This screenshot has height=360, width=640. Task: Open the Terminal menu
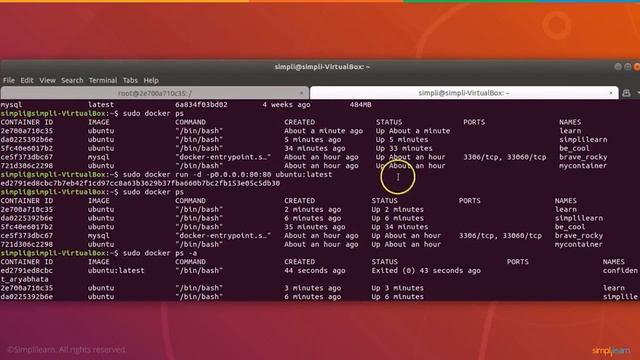103,80
